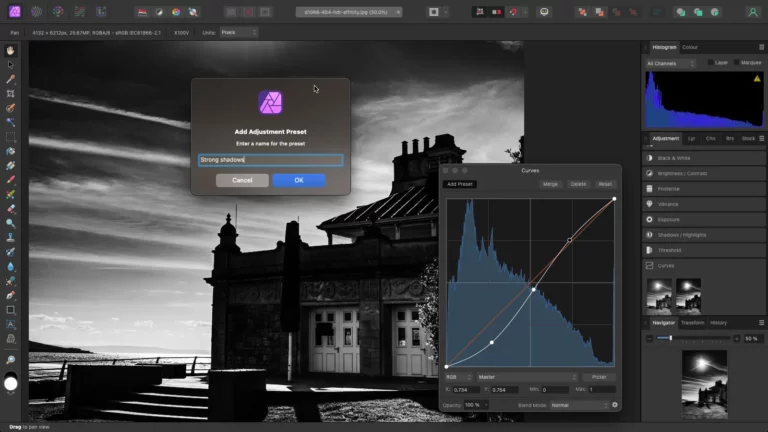Image resolution: width=768 pixels, height=432 pixels.
Task: Open the Units Pixels dropdown
Action: click(x=238, y=32)
